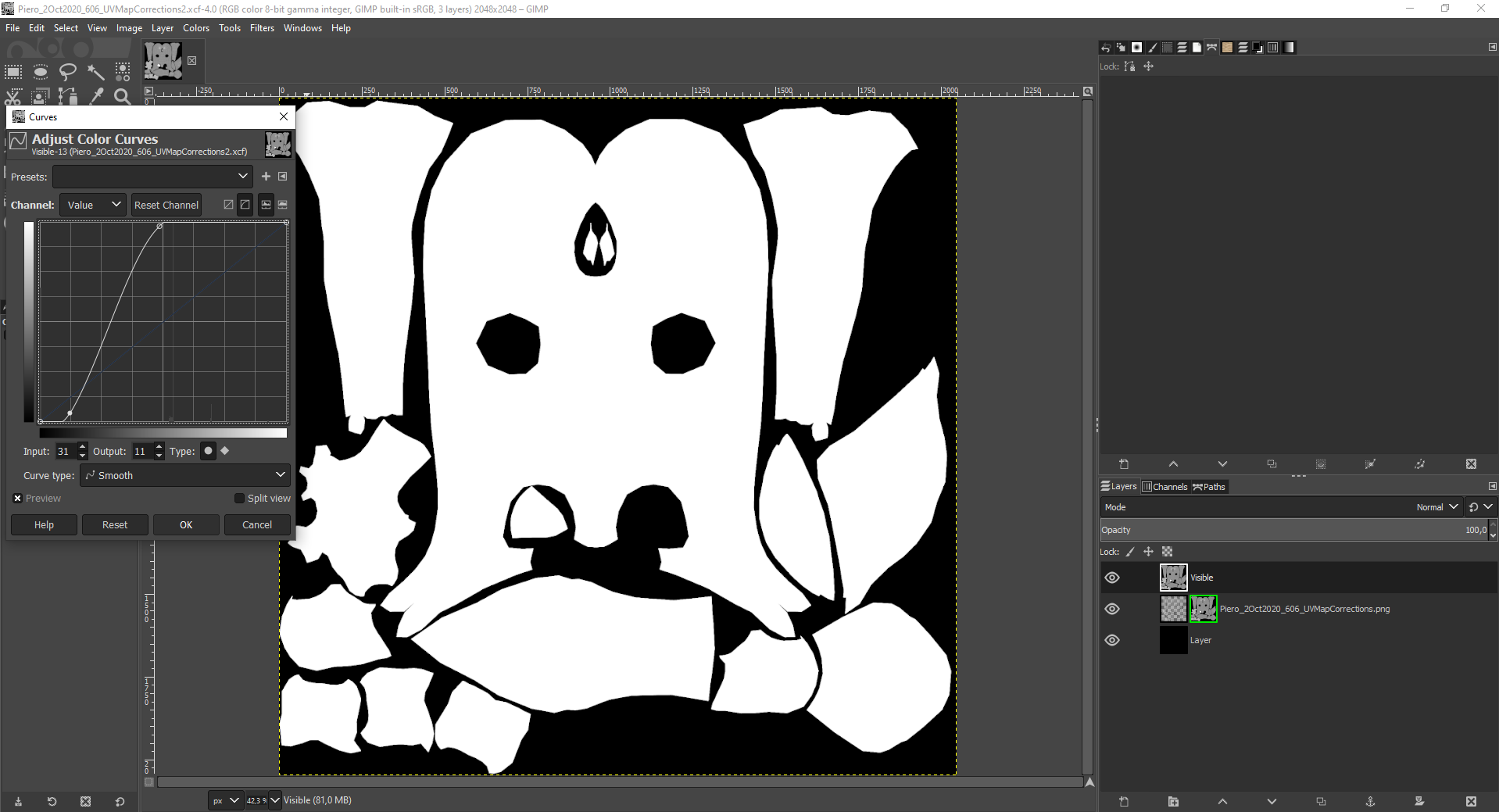Enable the Split view checkbox
Screen dimensions: 1499x812
pos(240,499)
